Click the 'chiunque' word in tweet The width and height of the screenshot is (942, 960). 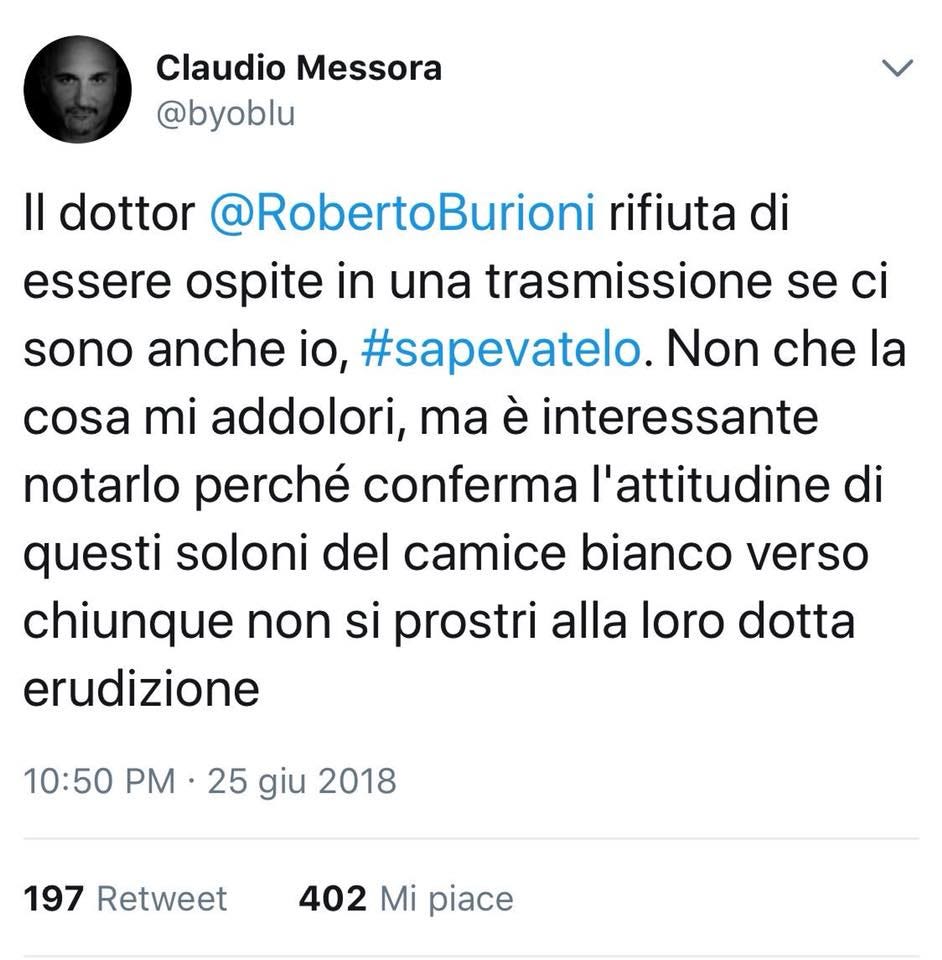(x=129, y=623)
